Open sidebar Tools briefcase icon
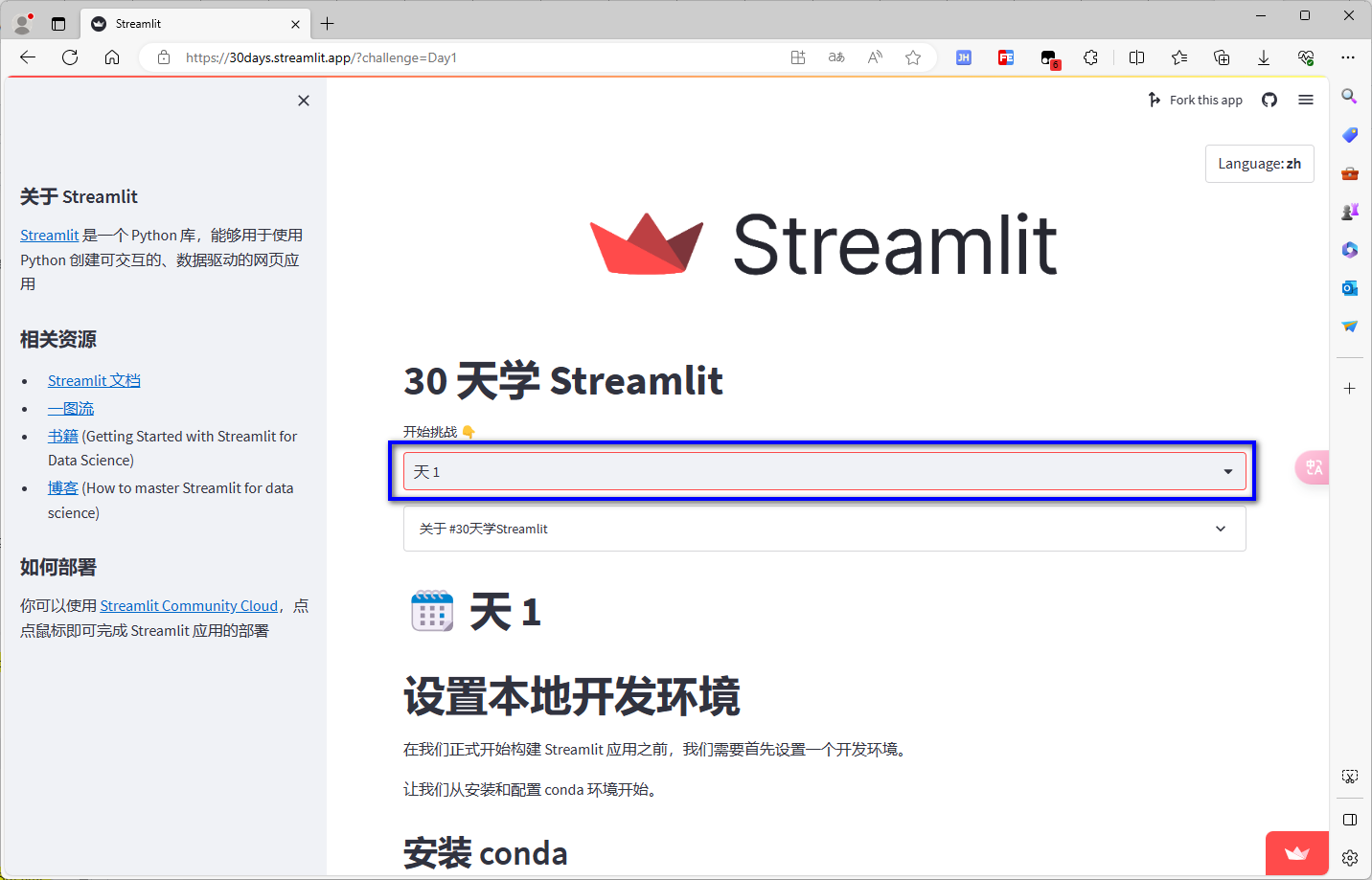The height and width of the screenshot is (880, 1372). [x=1350, y=173]
